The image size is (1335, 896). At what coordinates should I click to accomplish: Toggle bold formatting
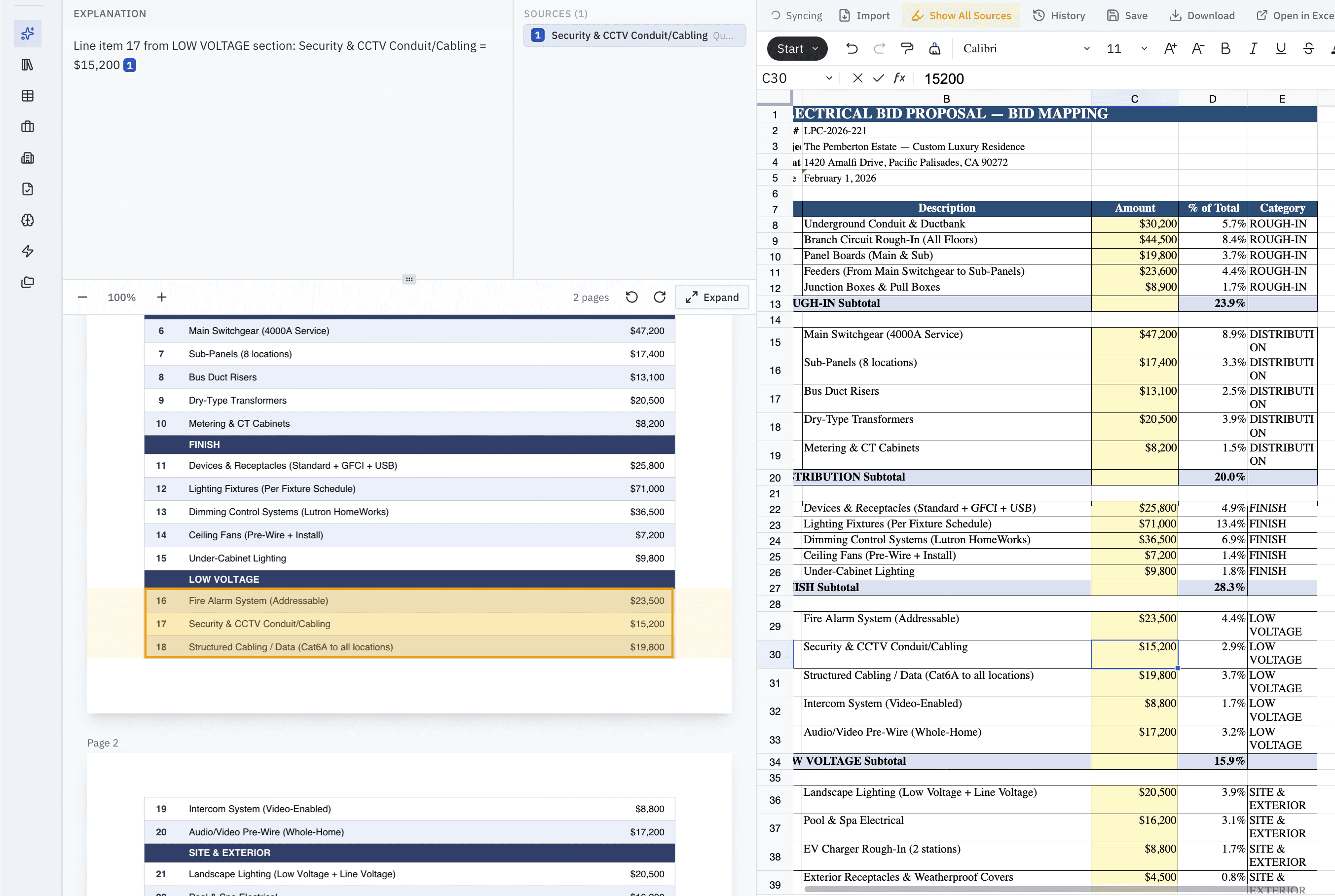(x=1225, y=48)
